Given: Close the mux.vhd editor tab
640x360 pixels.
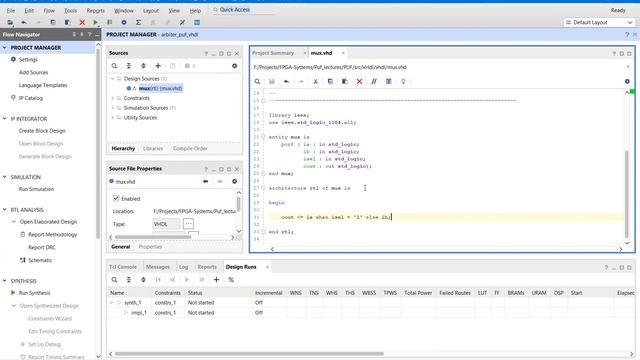Looking at the screenshot, I should point(343,53).
